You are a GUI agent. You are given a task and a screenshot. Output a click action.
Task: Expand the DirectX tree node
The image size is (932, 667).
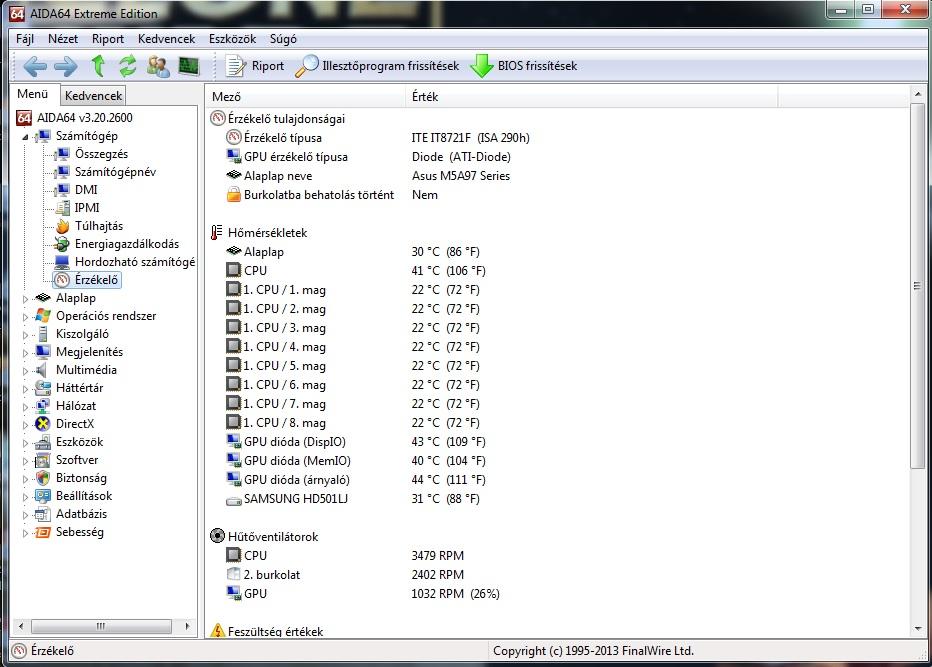(25, 424)
